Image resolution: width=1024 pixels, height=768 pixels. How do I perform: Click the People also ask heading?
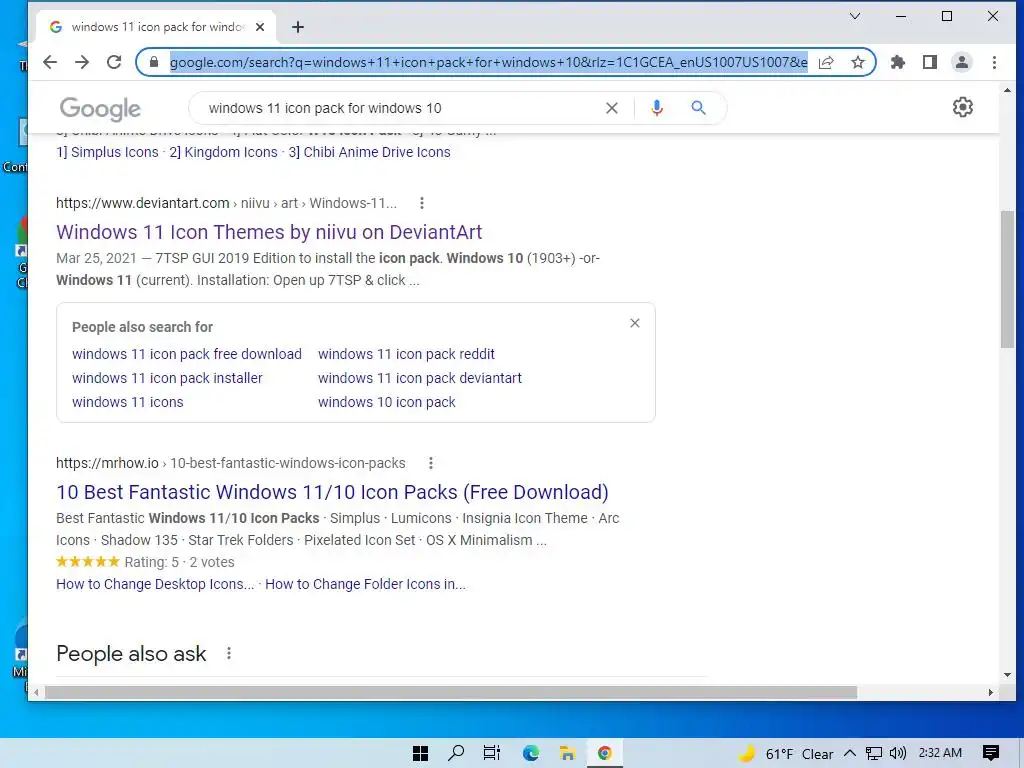131,654
